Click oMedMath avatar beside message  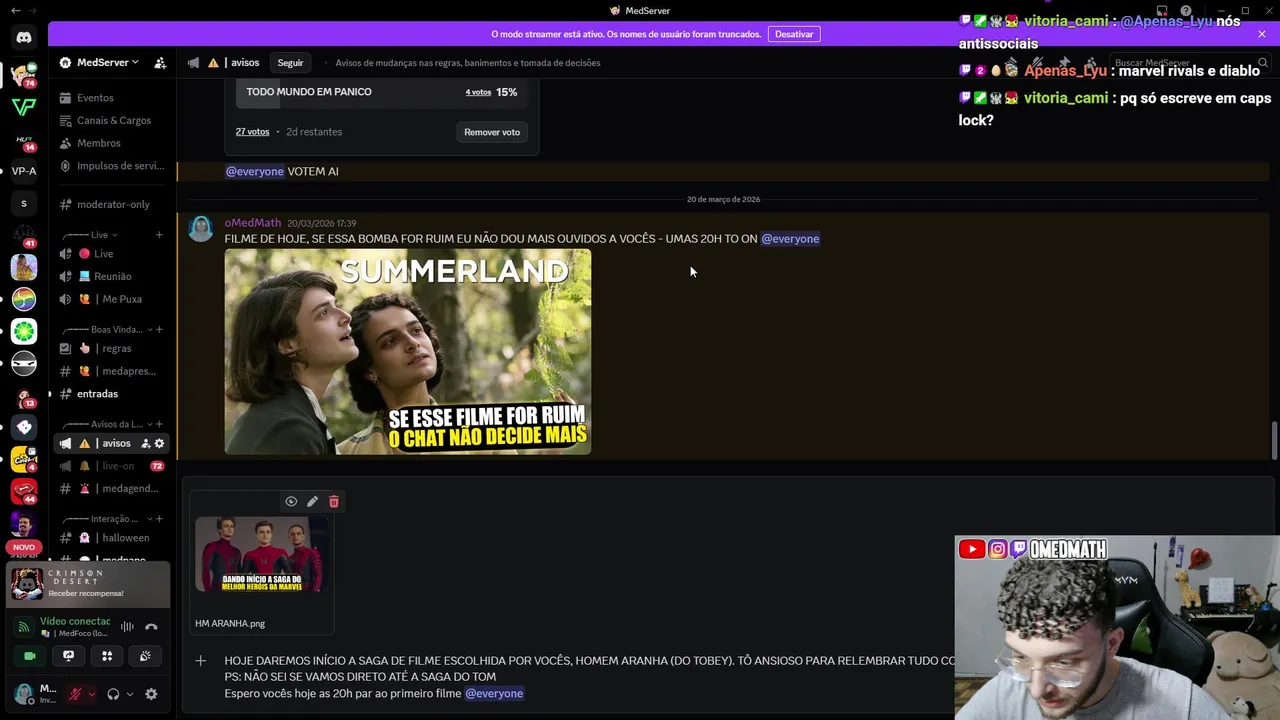click(x=201, y=229)
